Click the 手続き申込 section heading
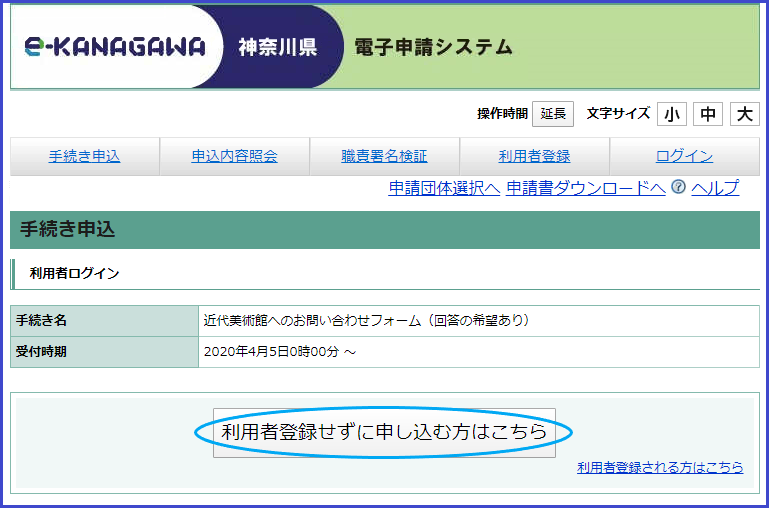This screenshot has width=769, height=508. (x=68, y=229)
